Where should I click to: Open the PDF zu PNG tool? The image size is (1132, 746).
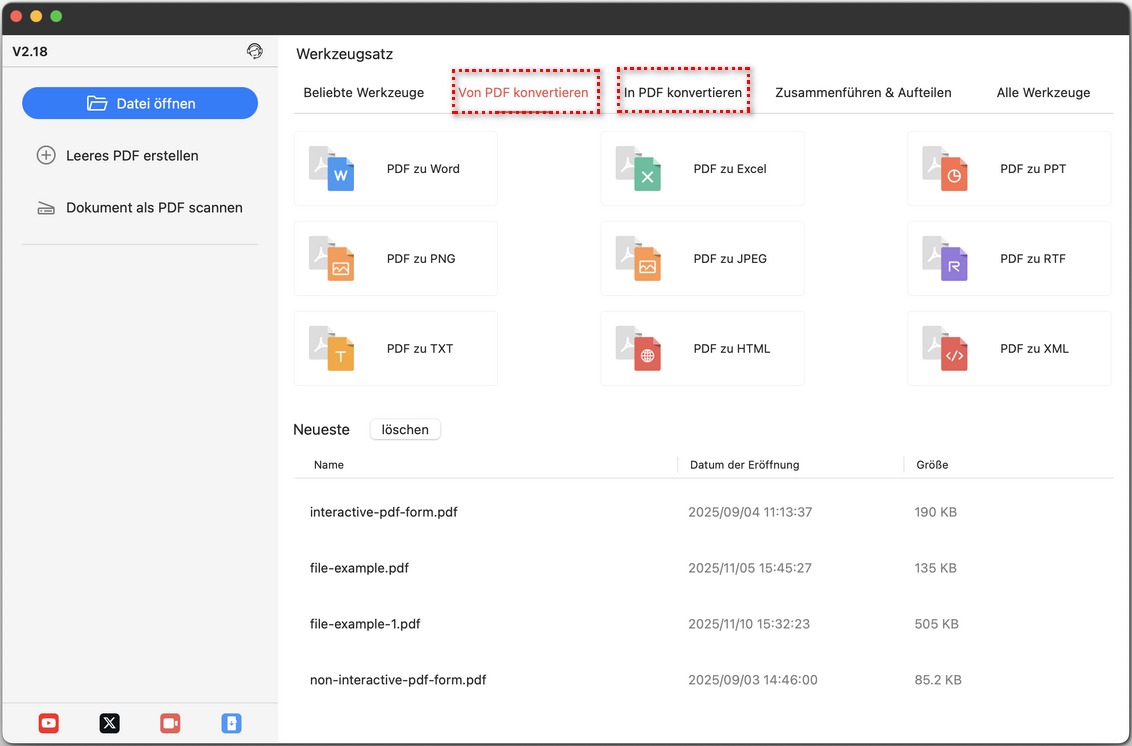coord(395,259)
